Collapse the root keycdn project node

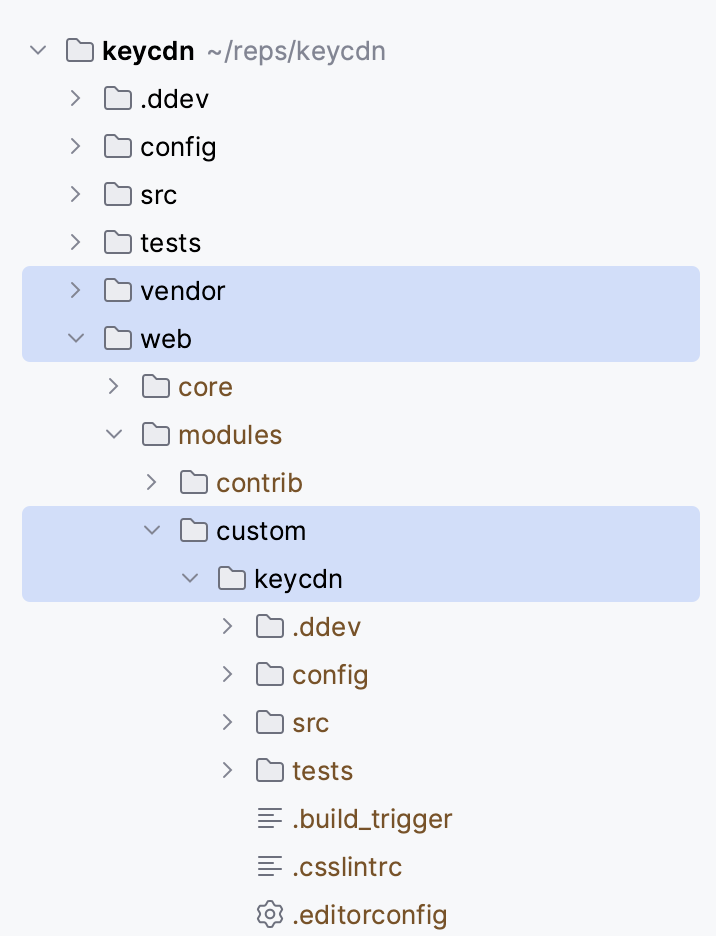coord(38,51)
